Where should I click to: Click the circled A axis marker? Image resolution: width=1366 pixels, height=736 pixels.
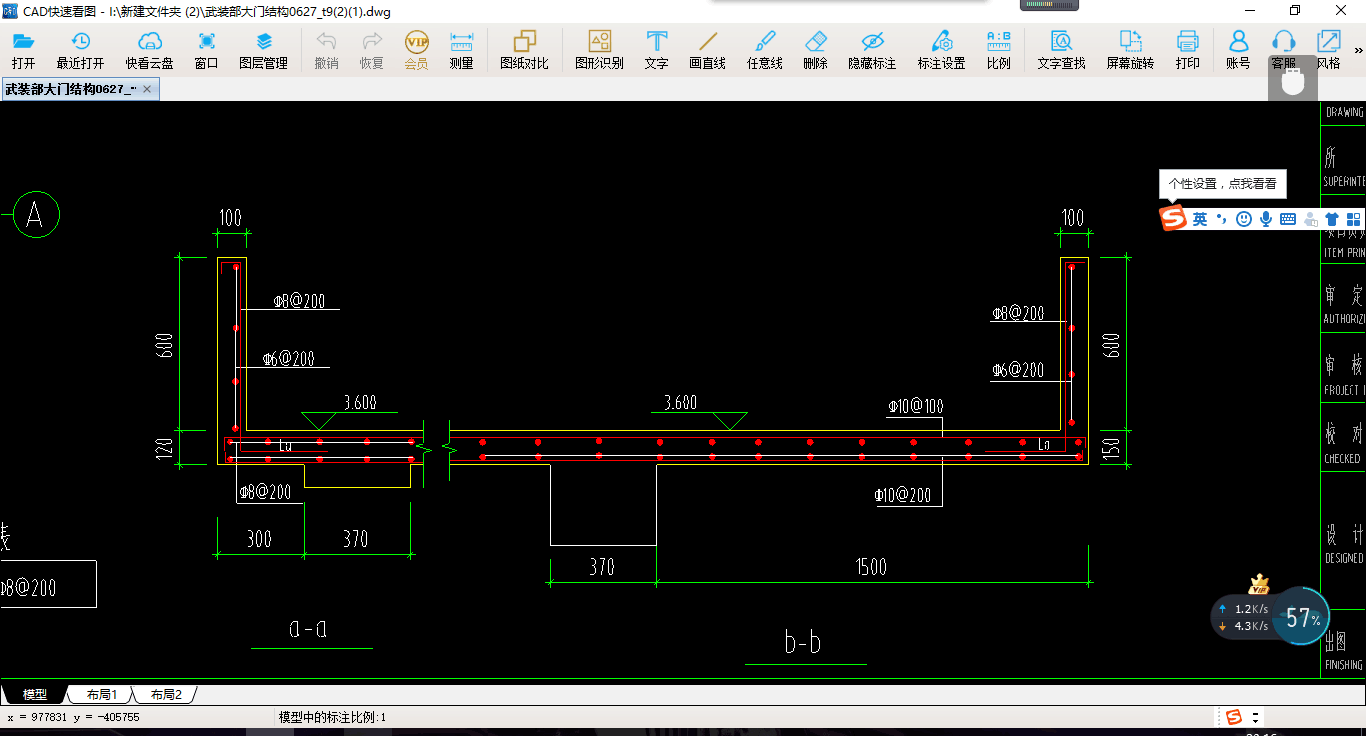point(36,214)
